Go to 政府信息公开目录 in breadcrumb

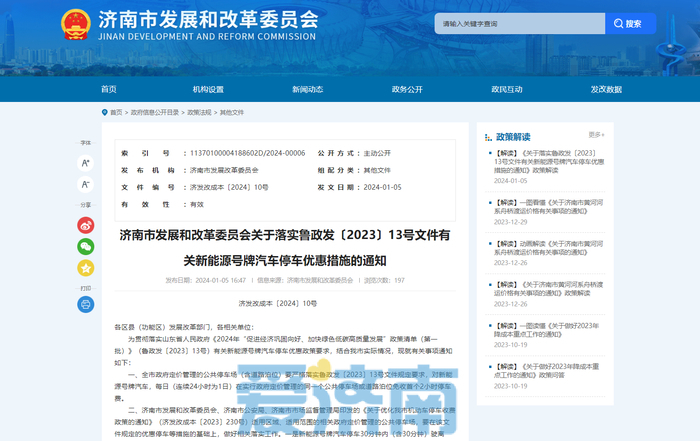click(154, 112)
